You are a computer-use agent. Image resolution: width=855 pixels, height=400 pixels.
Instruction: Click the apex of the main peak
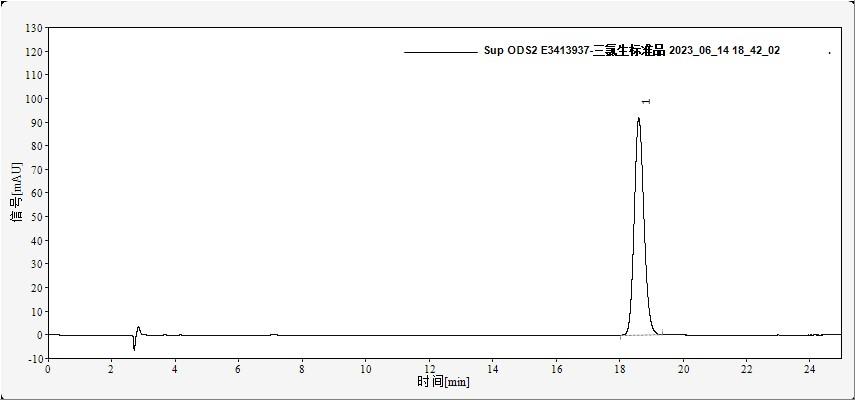click(638, 118)
